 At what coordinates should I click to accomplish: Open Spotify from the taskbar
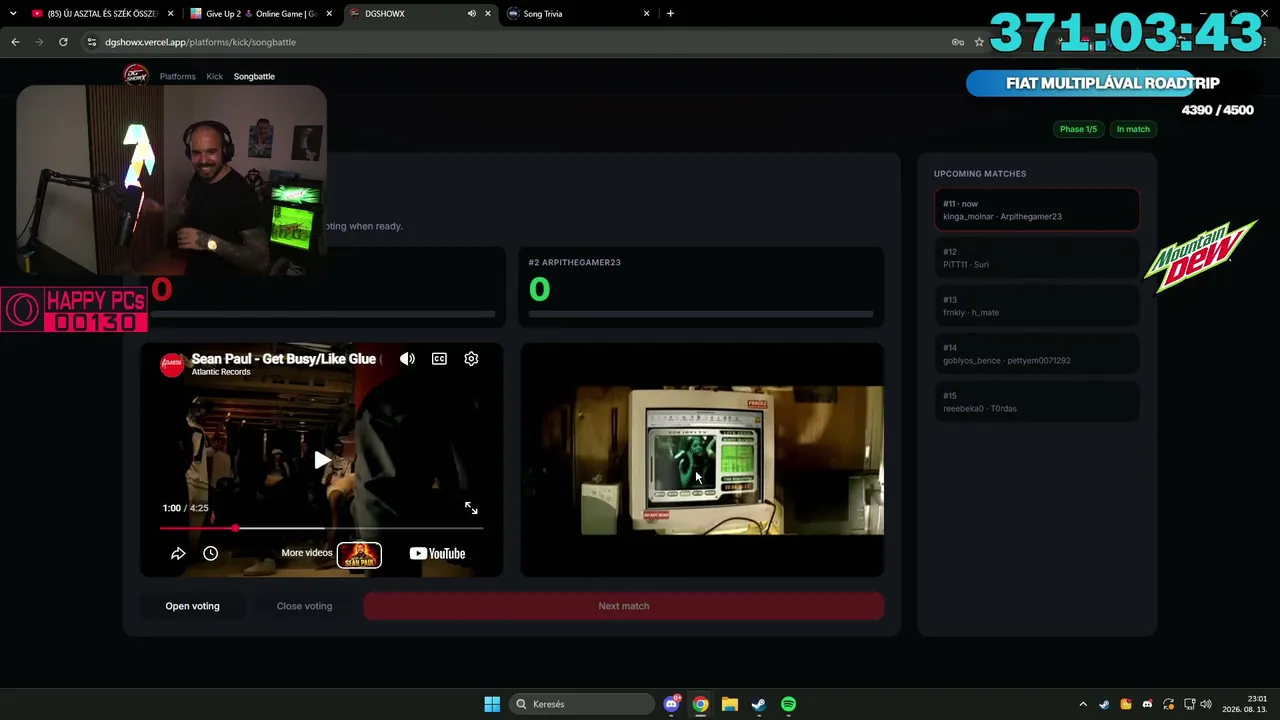(788, 704)
